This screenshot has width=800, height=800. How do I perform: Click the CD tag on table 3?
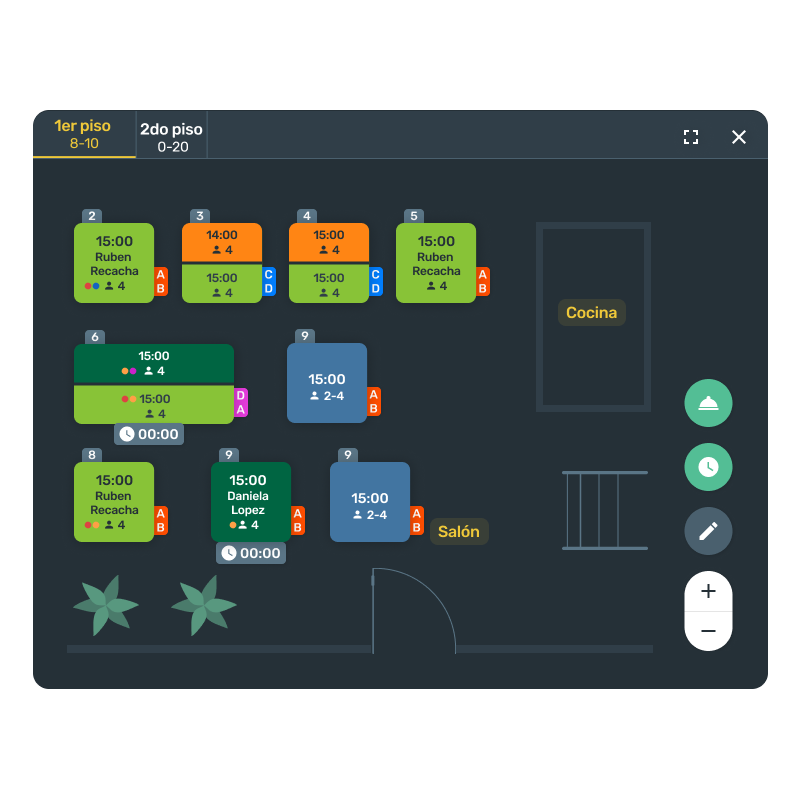(x=269, y=281)
